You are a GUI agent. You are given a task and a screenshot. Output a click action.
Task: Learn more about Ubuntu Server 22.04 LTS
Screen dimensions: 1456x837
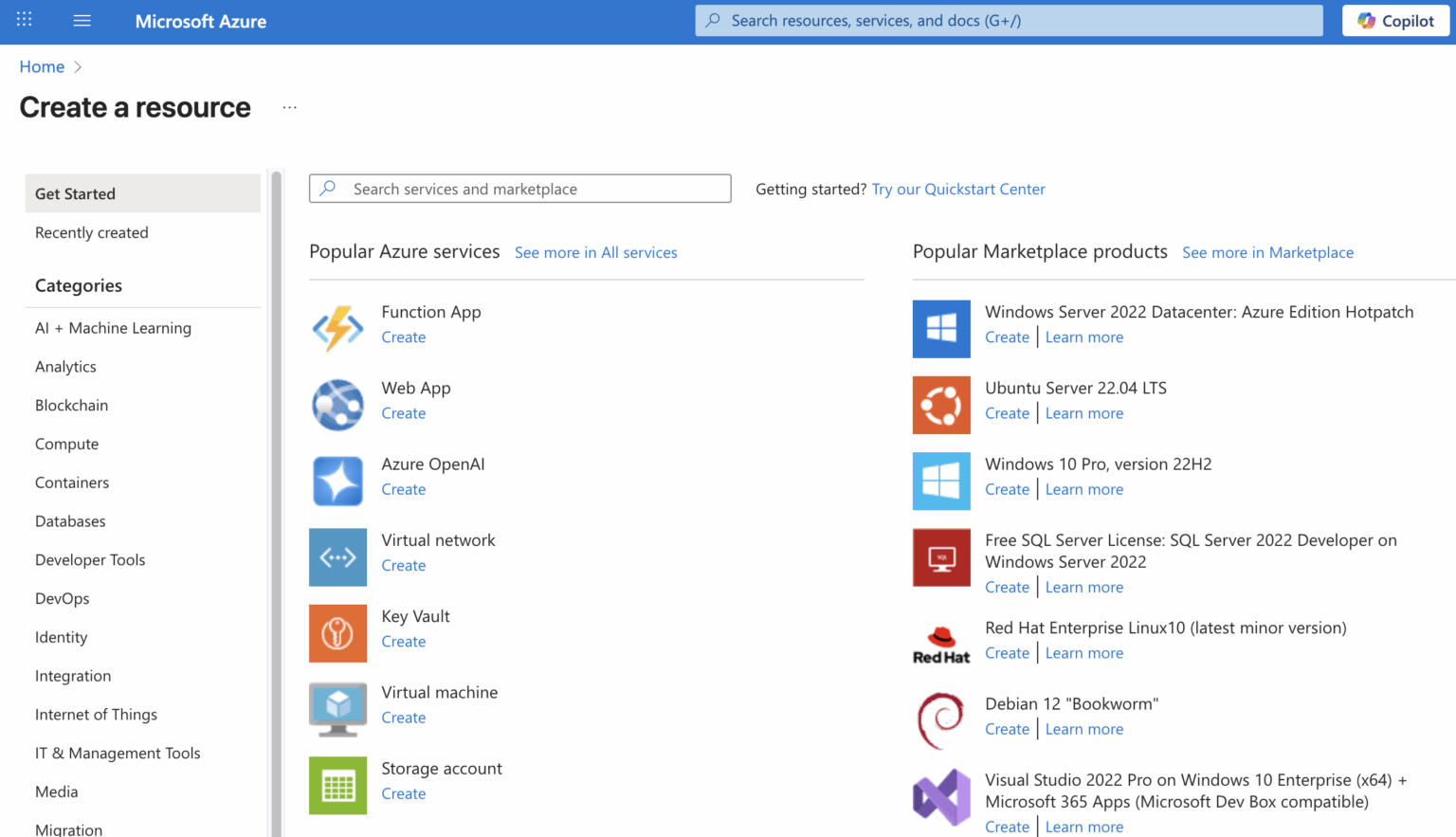coord(1084,413)
